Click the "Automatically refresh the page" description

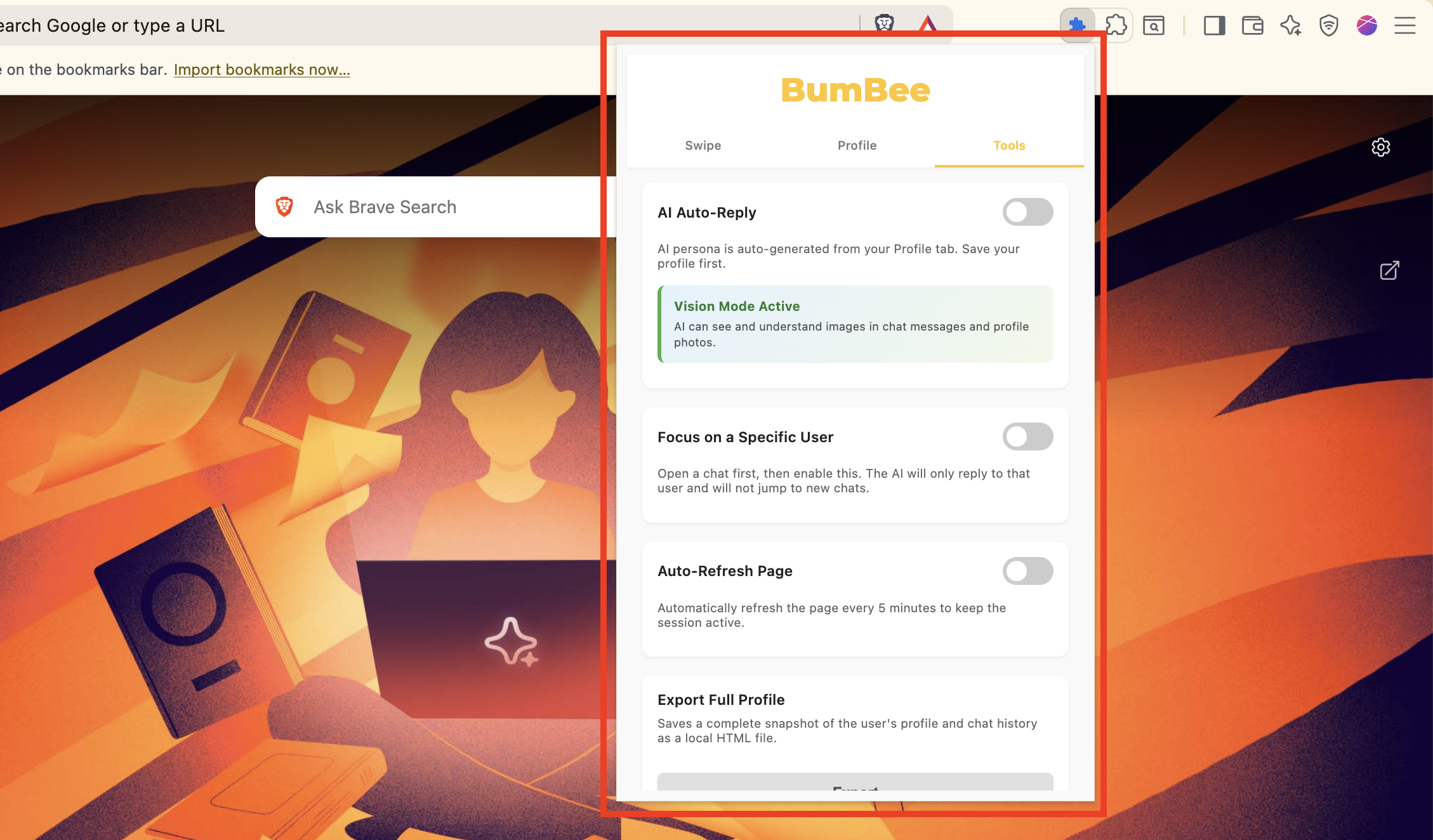pos(832,615)
